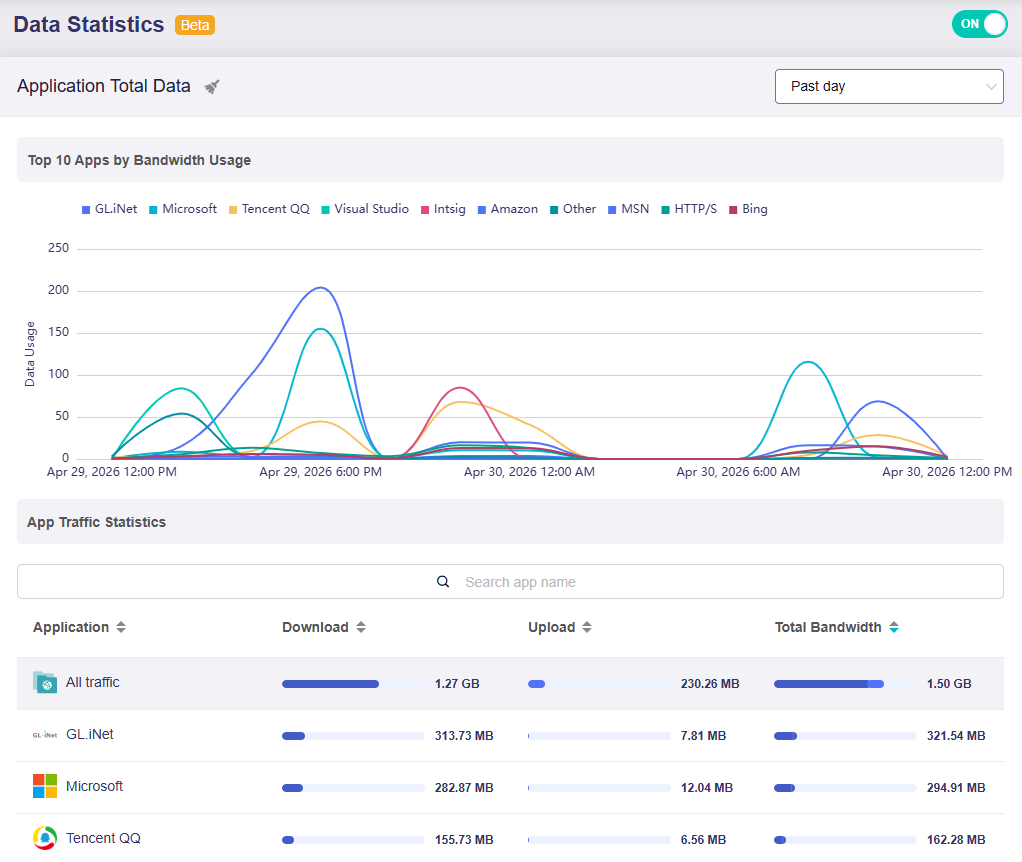The width and height of the screenshot is (1022, 862).
Task: Click the All traffic row label
Action: coord(93,682)
